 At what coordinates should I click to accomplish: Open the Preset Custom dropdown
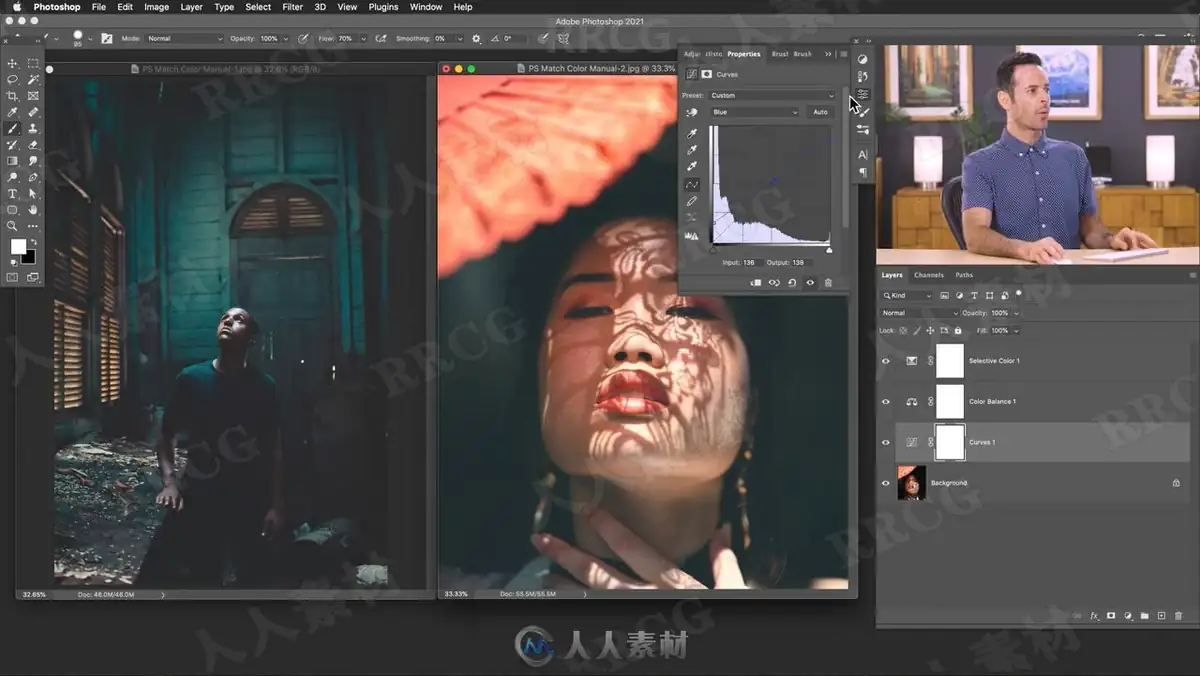771,95
